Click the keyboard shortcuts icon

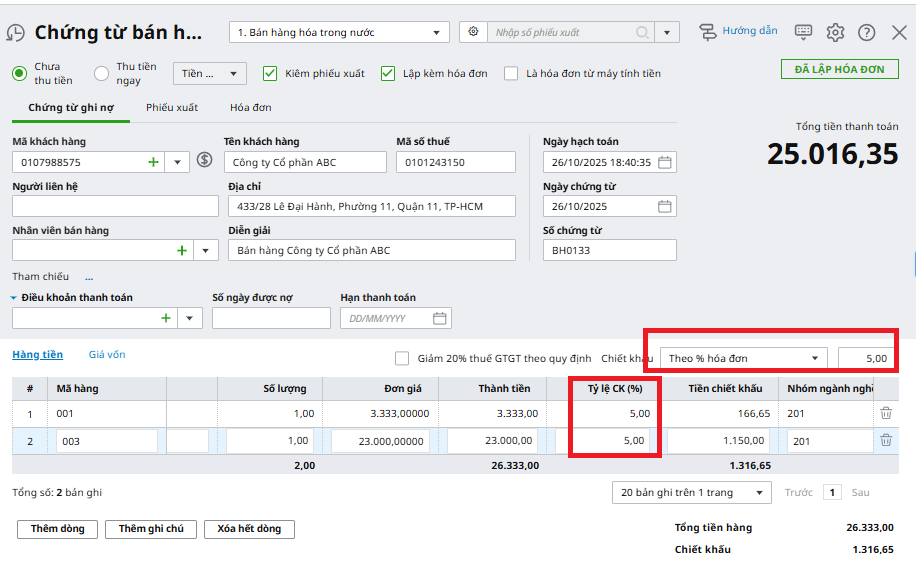(803, 32)
